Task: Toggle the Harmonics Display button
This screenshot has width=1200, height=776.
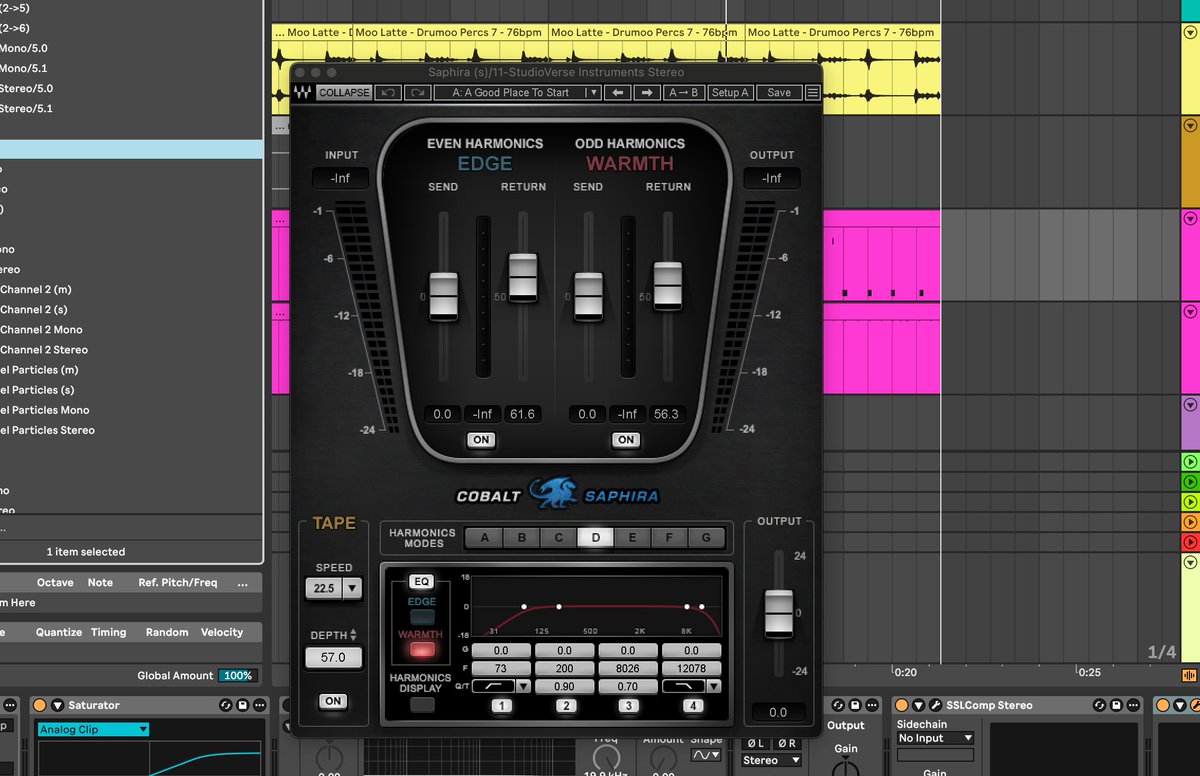Action: pyautogui.click(x=422, y=704)
